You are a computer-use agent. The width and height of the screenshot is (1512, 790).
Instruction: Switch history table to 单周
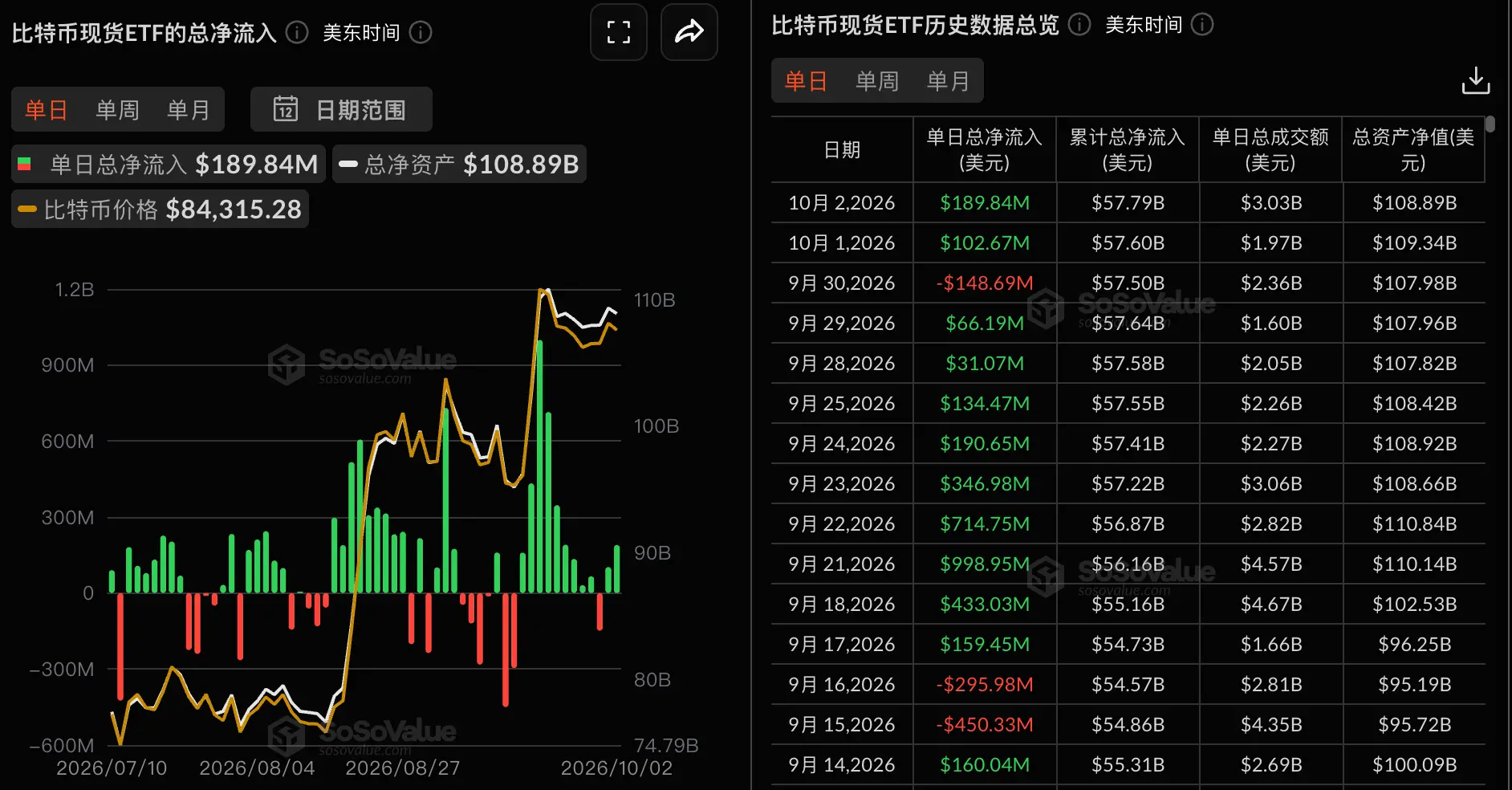(877, 81)
